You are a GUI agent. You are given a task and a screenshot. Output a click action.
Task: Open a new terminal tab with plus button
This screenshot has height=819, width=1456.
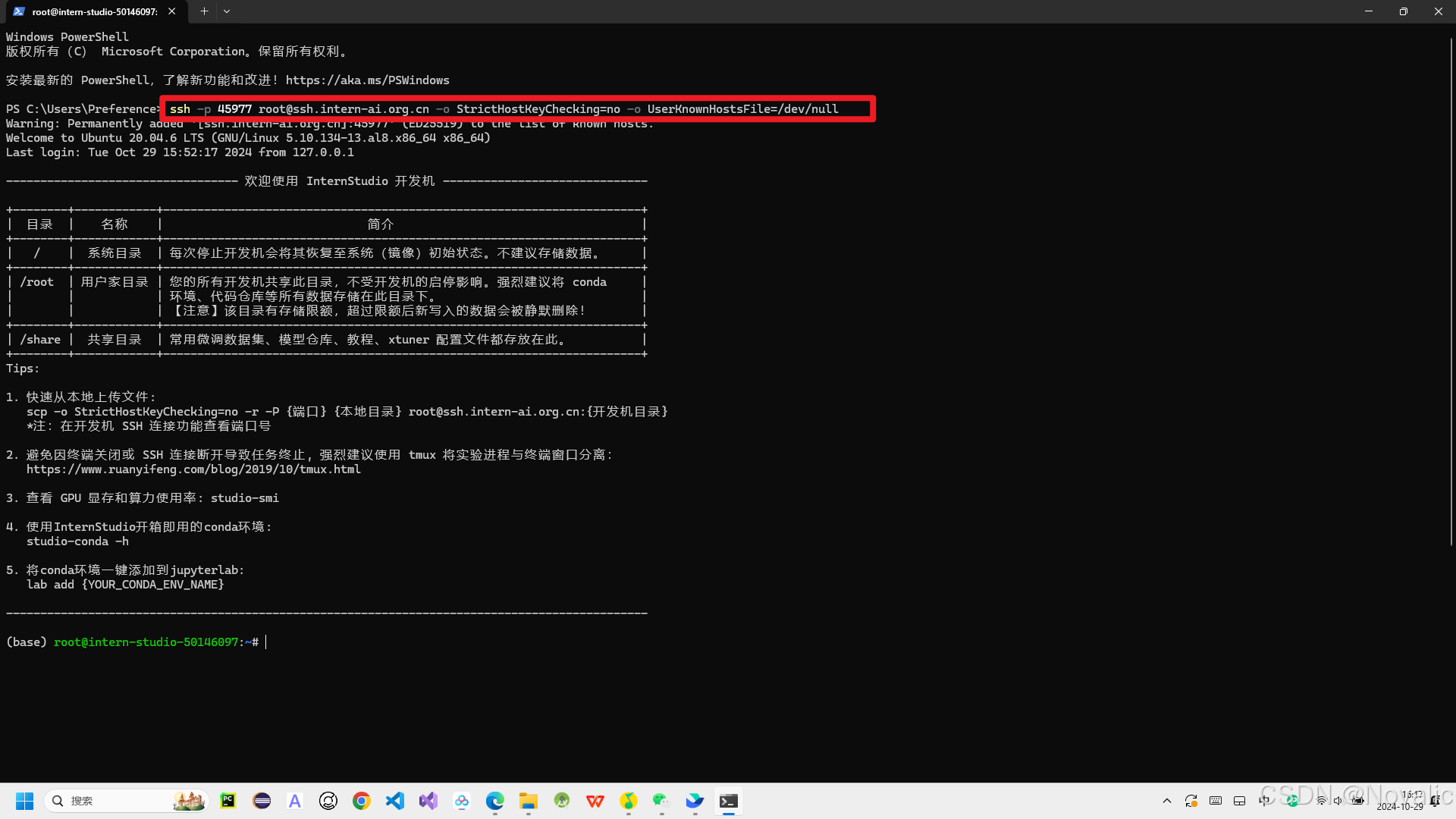[204, 11]
